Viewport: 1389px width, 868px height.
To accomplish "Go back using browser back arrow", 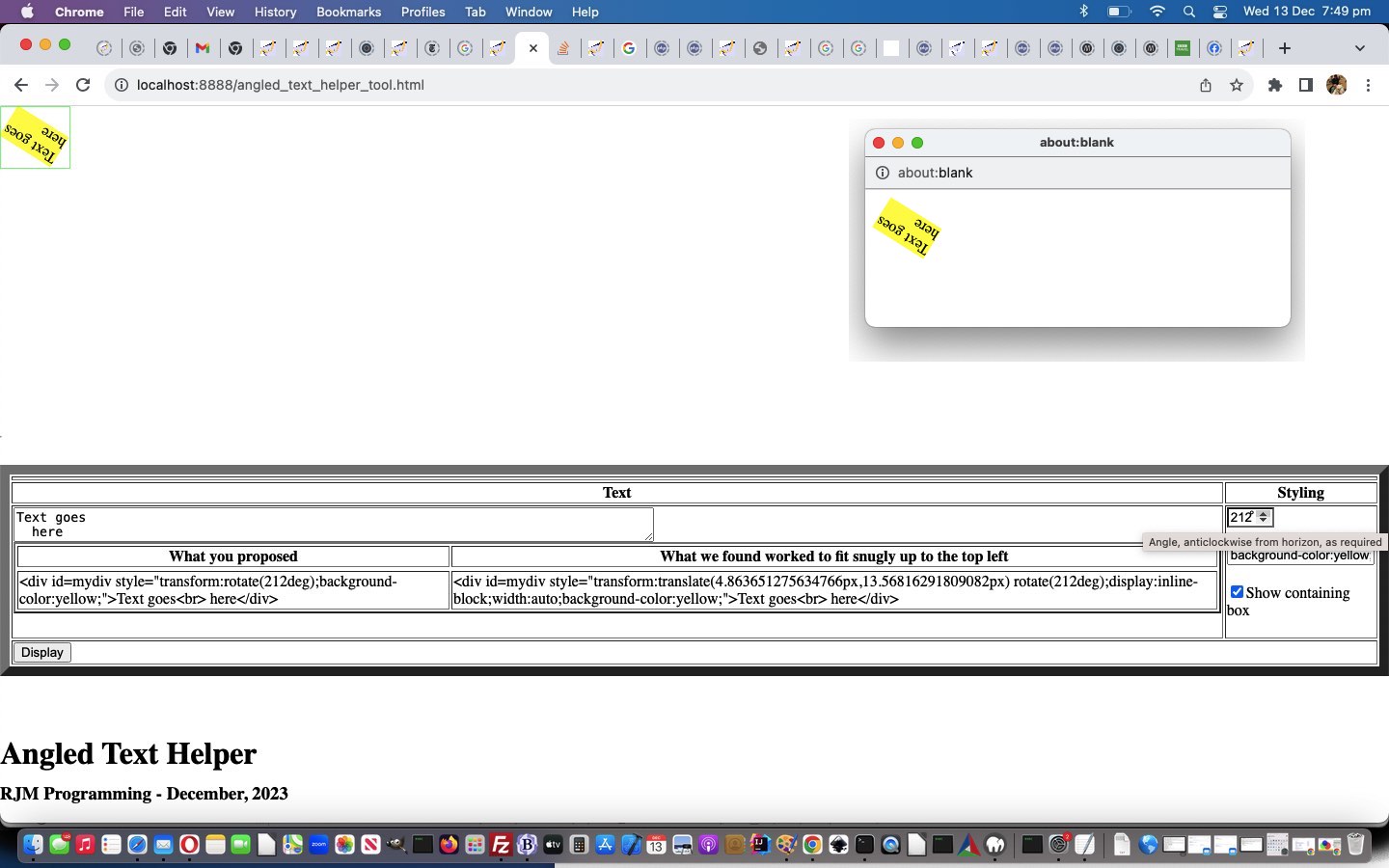I will tap(21, 85).
